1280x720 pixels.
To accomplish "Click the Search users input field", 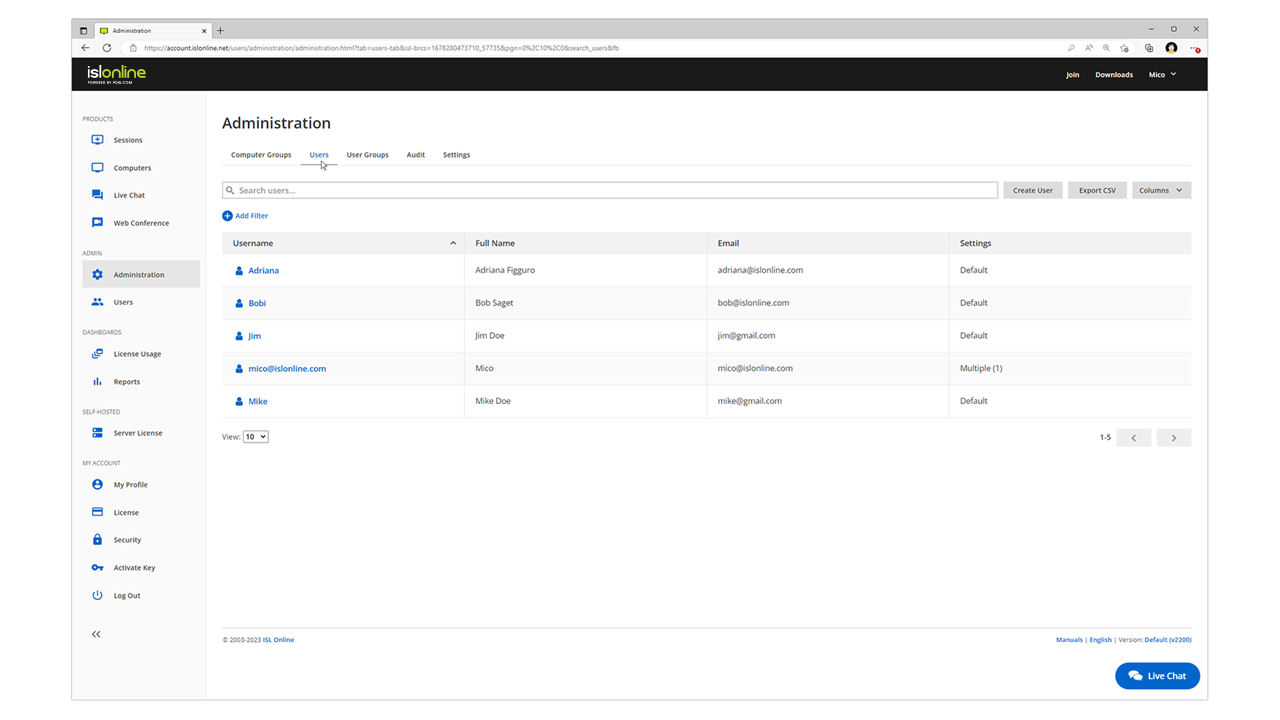I will click(610, 190).
